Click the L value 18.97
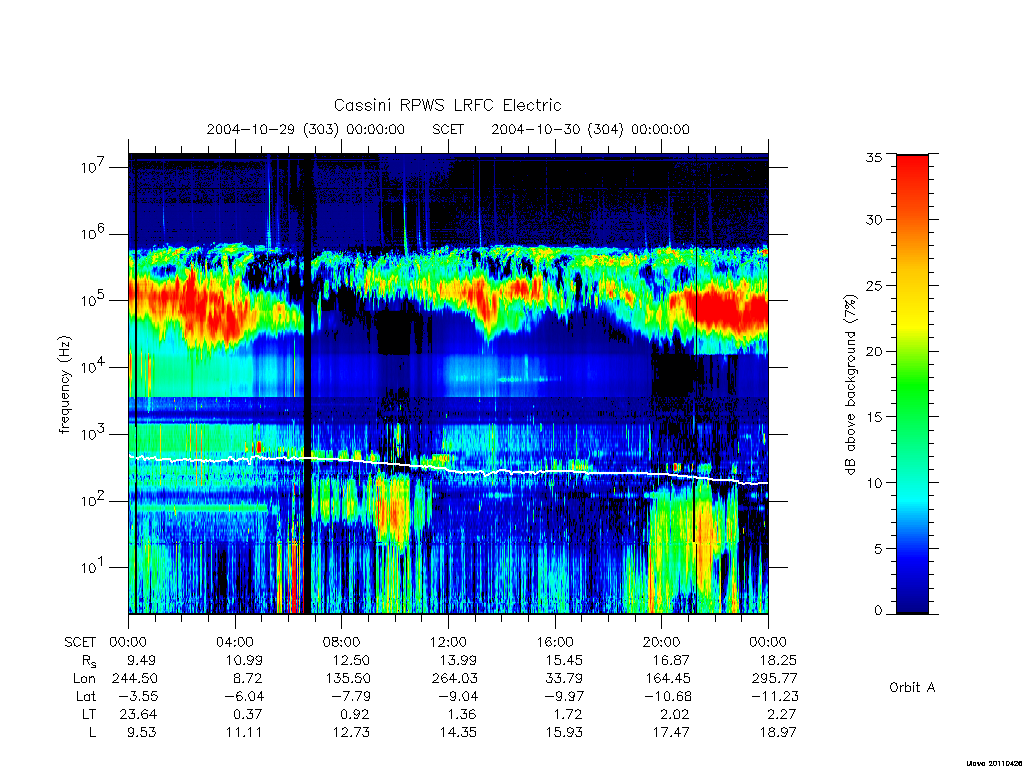 (778, 732)
